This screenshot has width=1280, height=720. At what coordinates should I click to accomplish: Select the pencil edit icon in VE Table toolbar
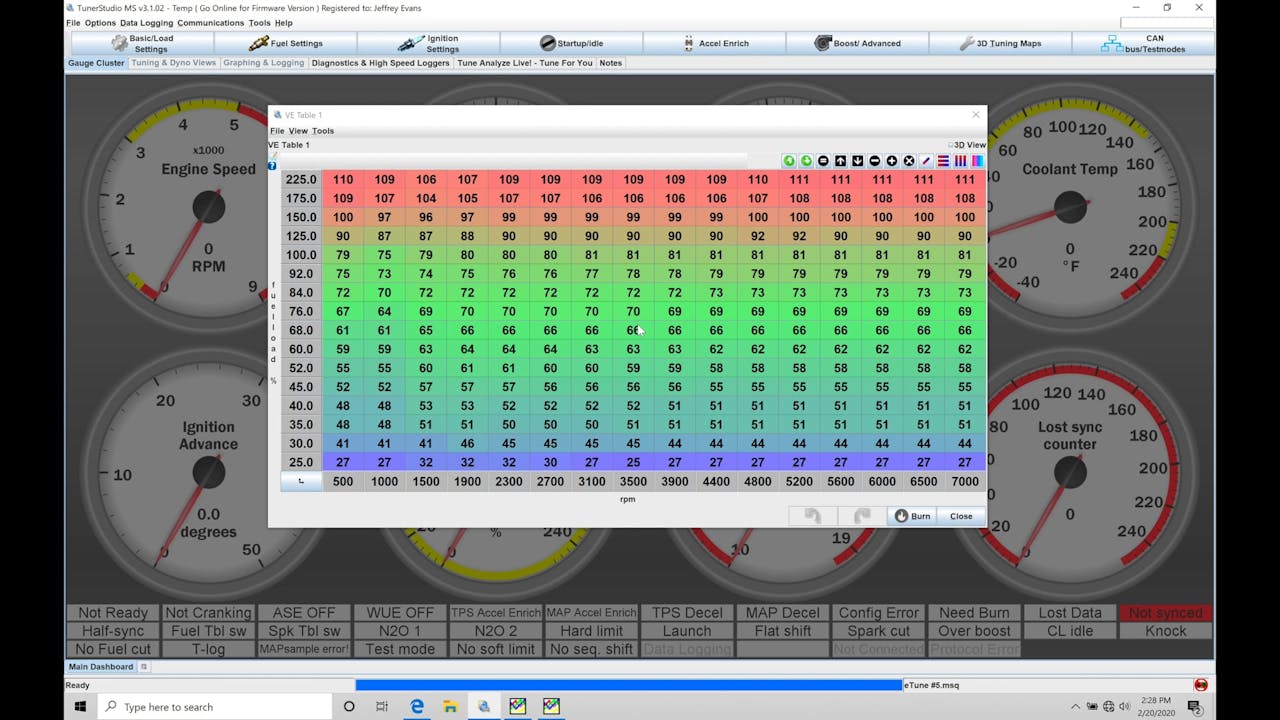coord(926,160)
